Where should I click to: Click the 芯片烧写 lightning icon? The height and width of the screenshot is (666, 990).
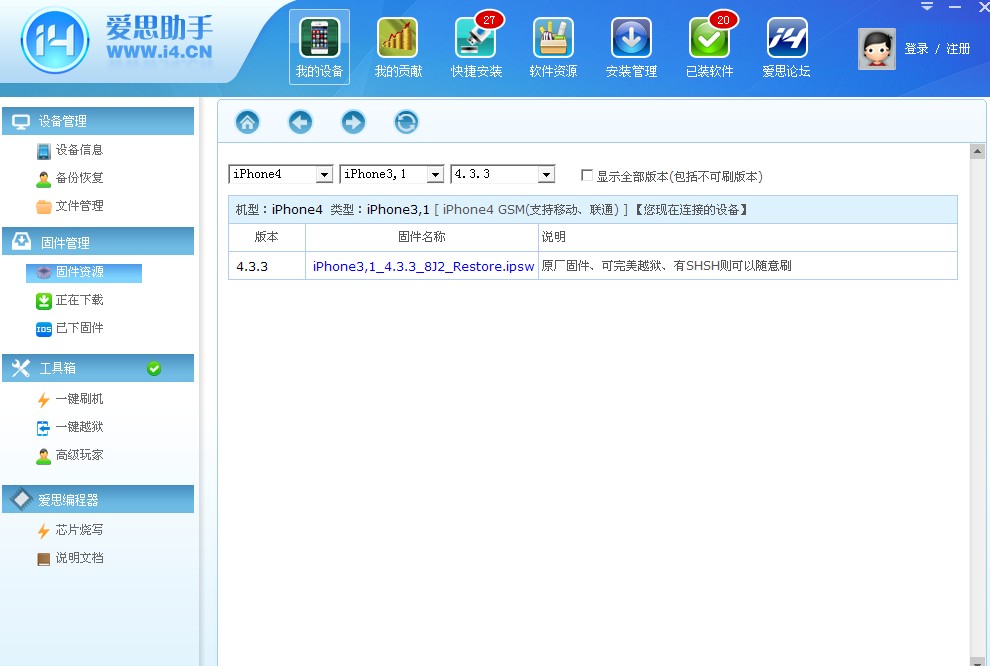(x=44, y=531)
